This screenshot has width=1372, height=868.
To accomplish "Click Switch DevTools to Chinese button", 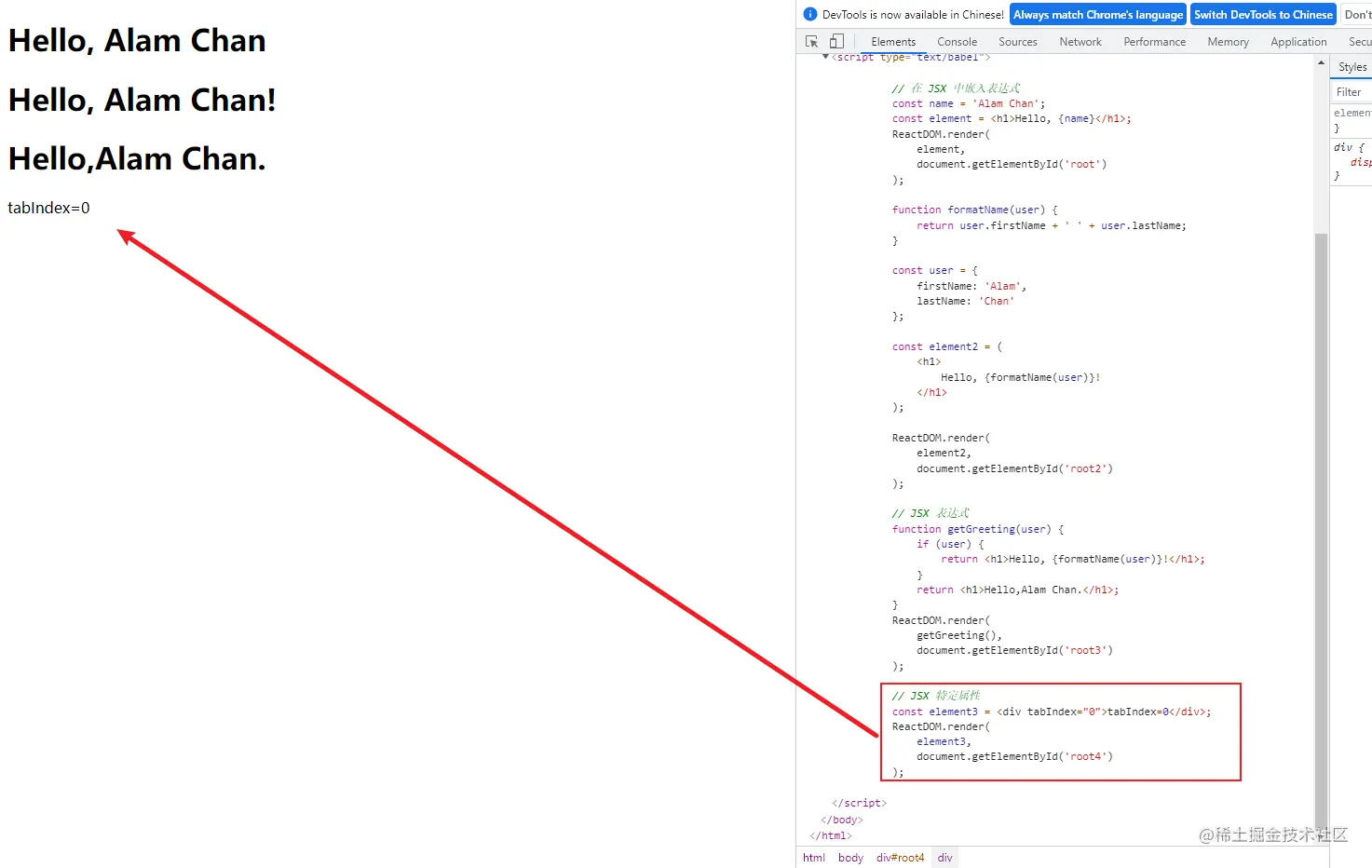I will point(1263,15).
